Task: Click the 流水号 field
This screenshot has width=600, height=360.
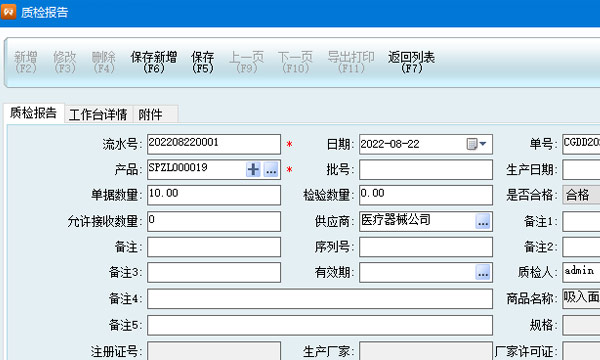Action: pyautogui.click(x=214, y=144)
